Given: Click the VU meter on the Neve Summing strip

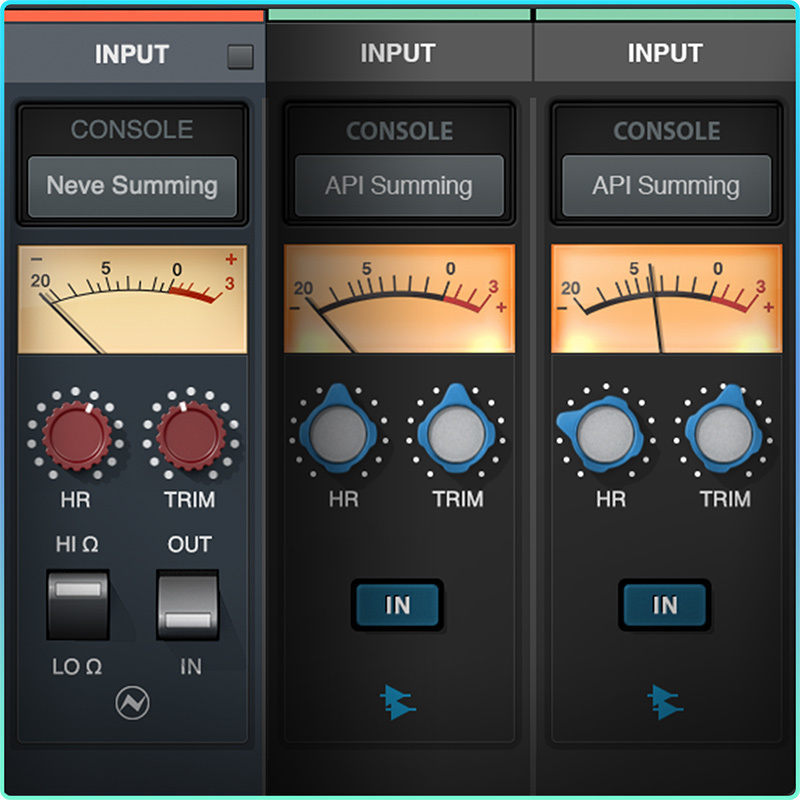Looking at the screenshot, I should pyautogui.click(x=133, y=299).
